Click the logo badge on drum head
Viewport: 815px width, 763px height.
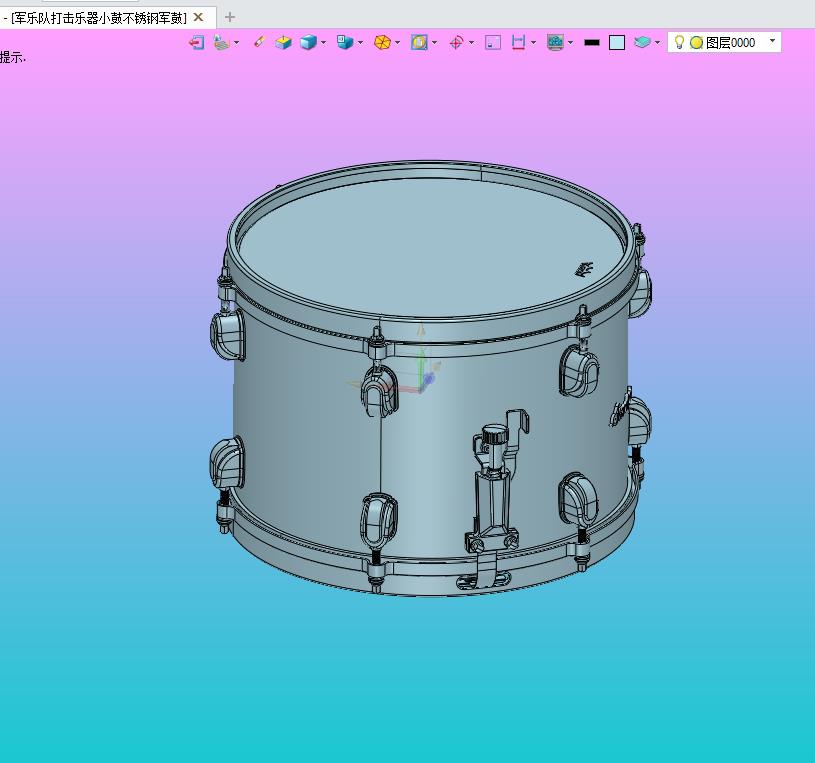[585, 269]
